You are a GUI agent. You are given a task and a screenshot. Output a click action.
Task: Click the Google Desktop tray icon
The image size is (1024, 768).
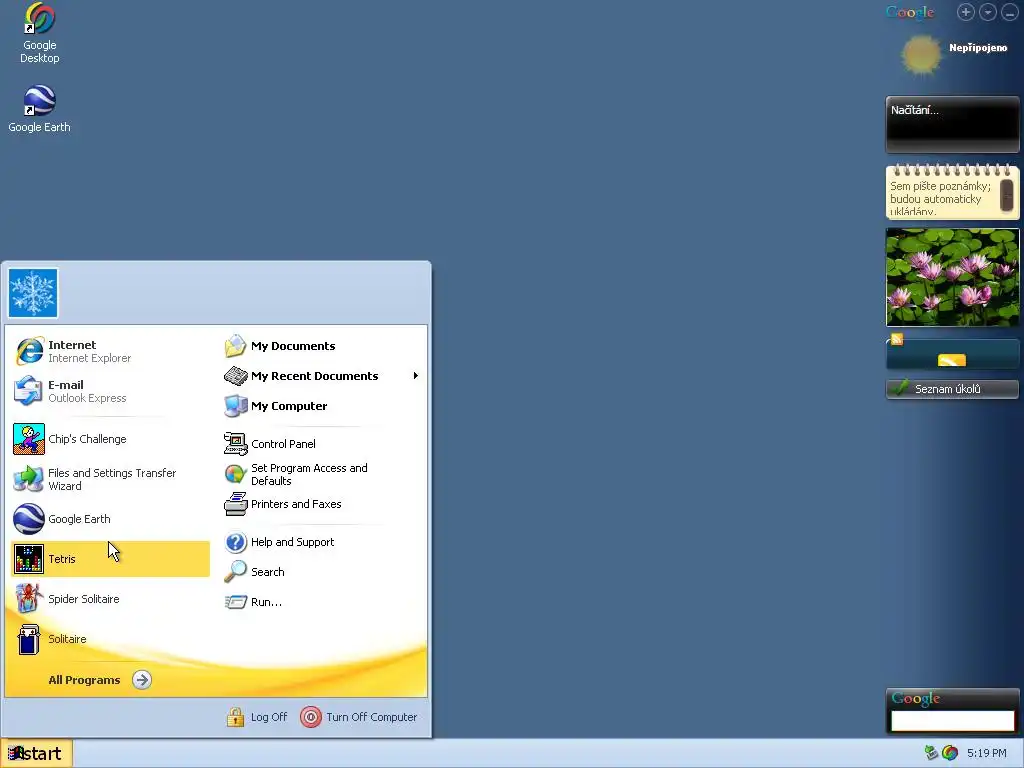[950, 753]
